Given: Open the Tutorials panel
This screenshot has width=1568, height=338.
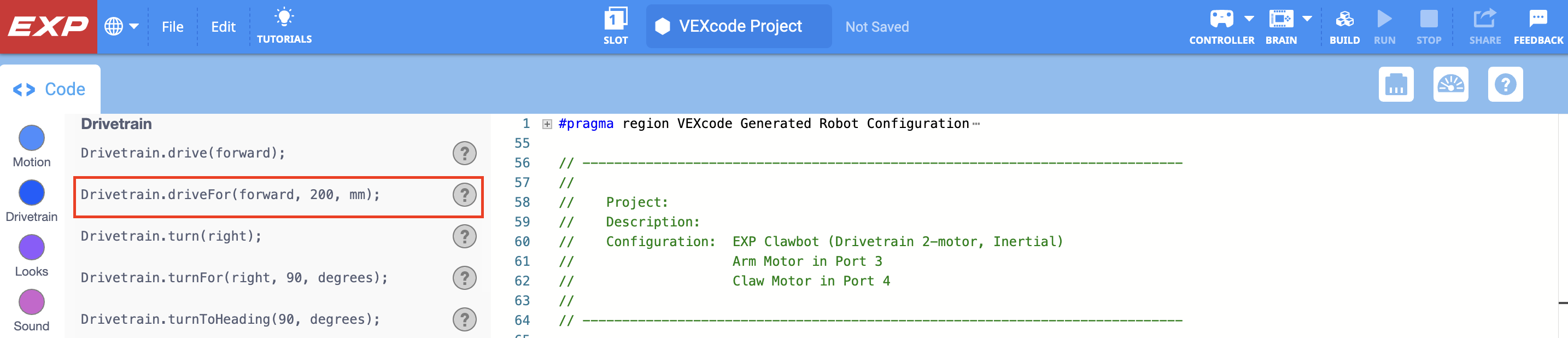Looking at the screenshot, I should tap(284, 25).
